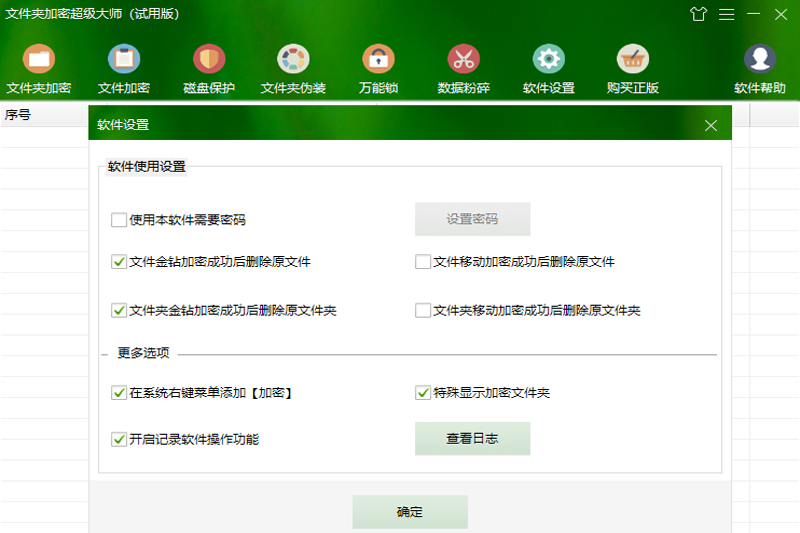Toggle 开启记录软件操作功能 checkbox
Image resolution: width=800 pixels, height=533 pixels.
coord(119,439)
